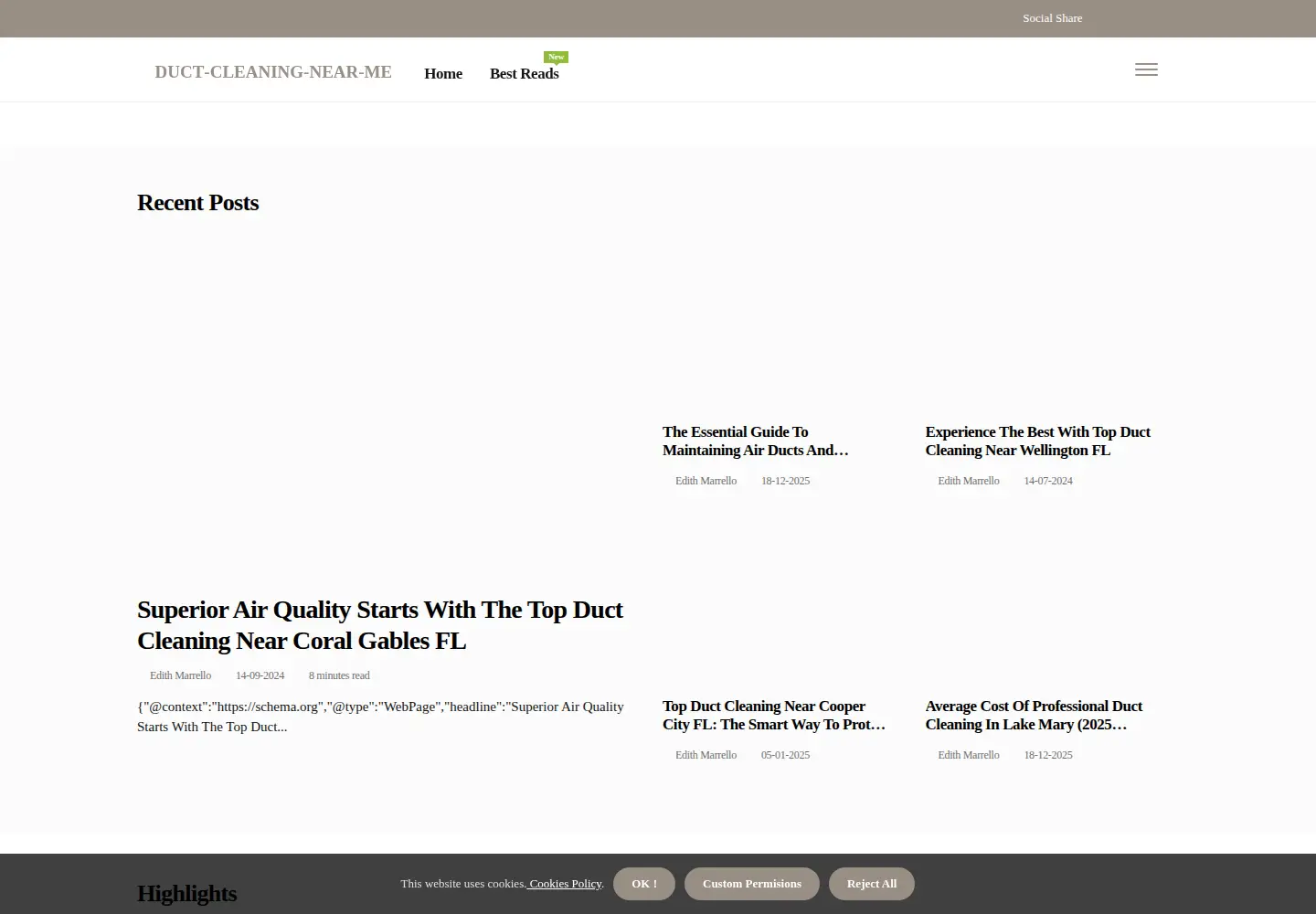
Task: Click the featured post schema excerpt text
Action: tap(380, 717)
